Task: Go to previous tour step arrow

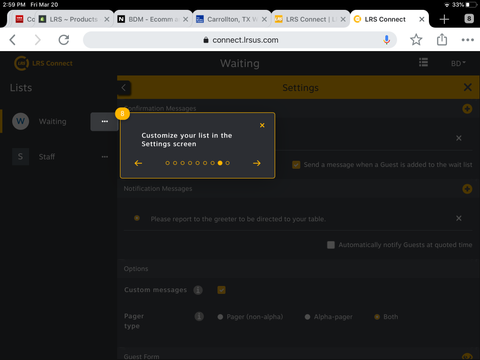Action: coord(138,163)
